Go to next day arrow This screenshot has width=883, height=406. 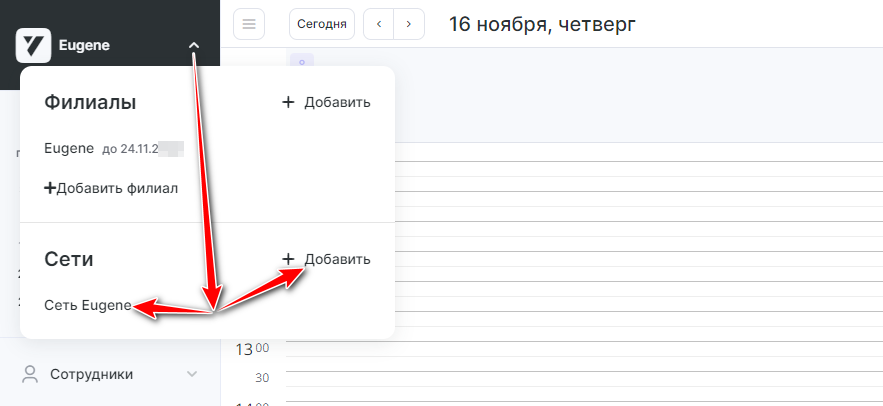pos(409,24)
